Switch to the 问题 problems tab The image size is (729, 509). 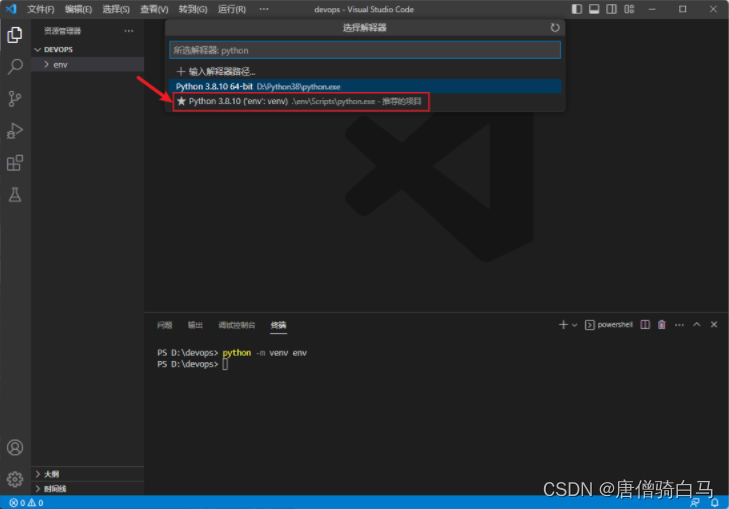[165, 325]
